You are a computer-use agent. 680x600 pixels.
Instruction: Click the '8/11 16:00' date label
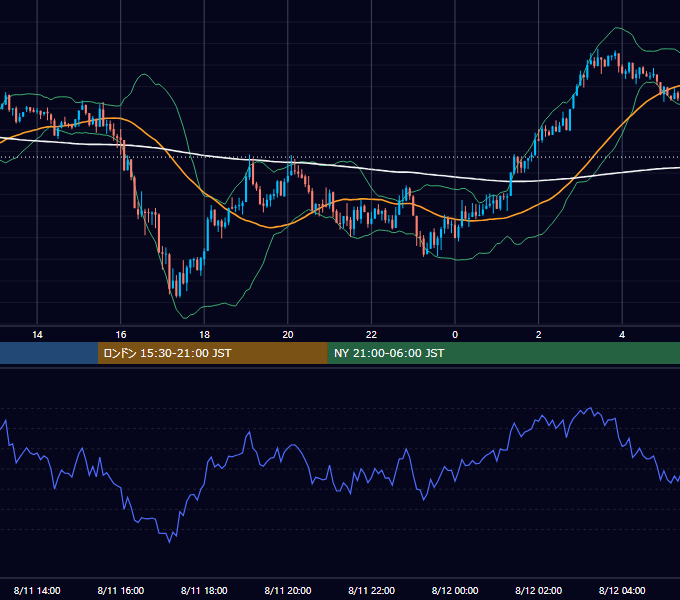pos(121,590)
